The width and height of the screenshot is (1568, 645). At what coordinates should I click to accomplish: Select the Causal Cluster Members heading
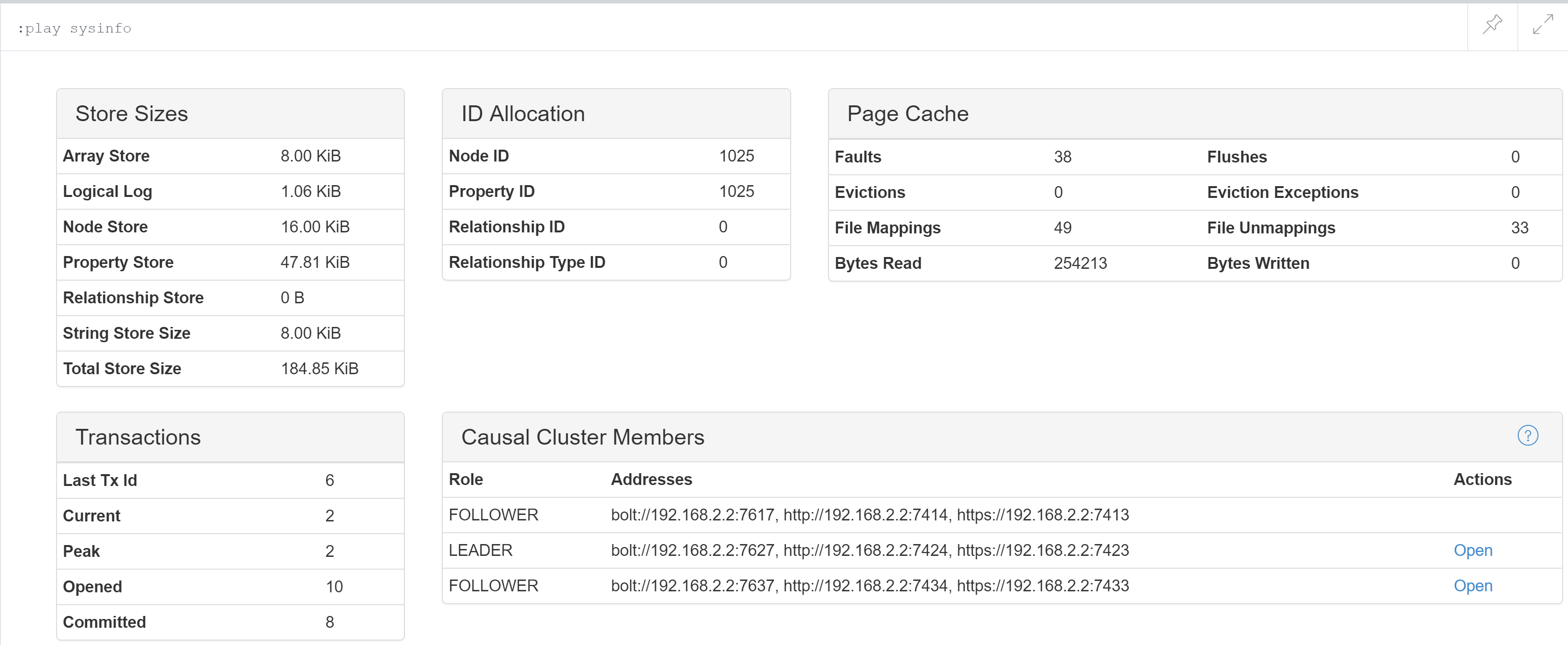583,437
